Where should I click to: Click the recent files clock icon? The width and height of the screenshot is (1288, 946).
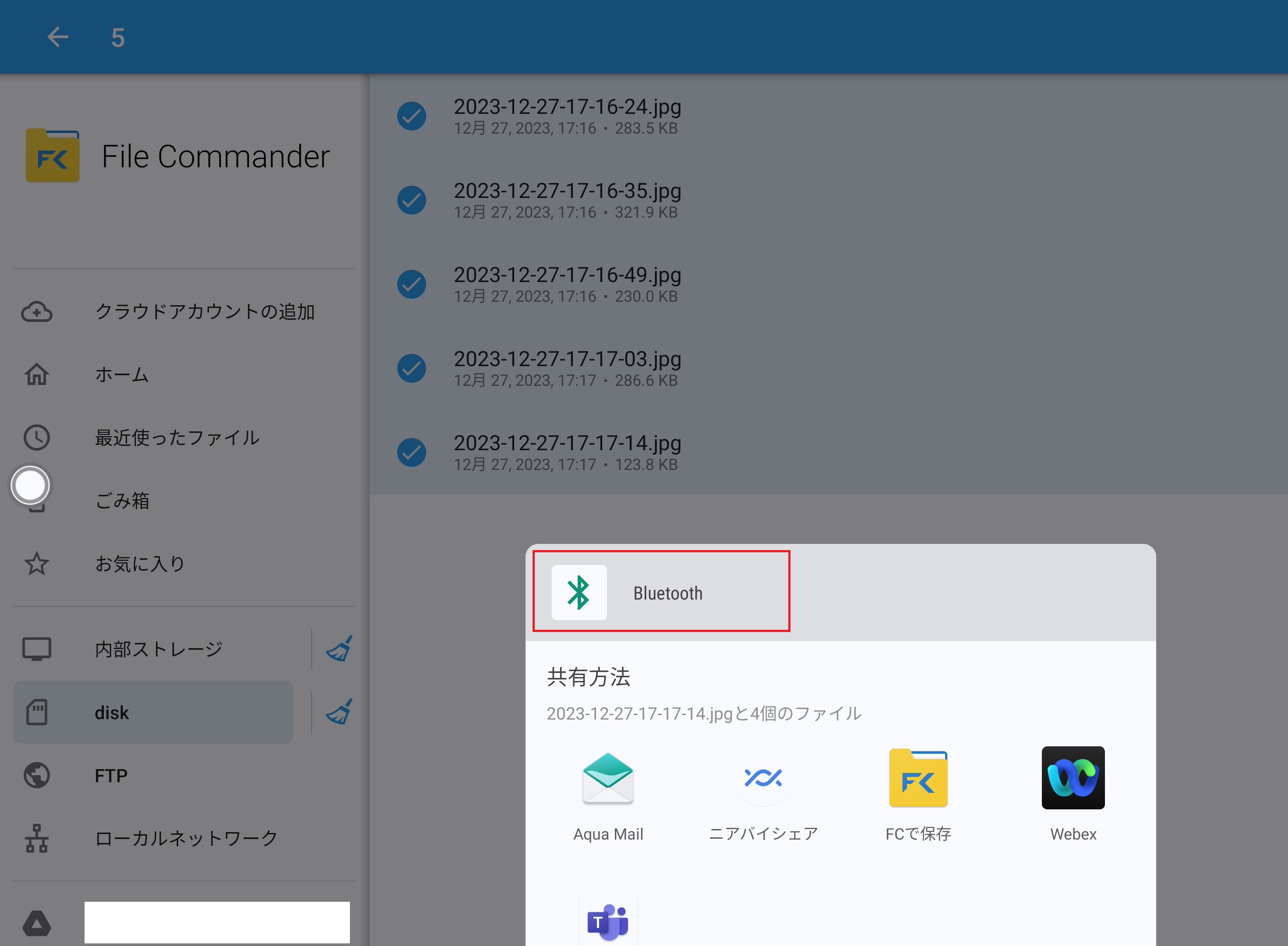pyautogui.click(x=37, y=438)
